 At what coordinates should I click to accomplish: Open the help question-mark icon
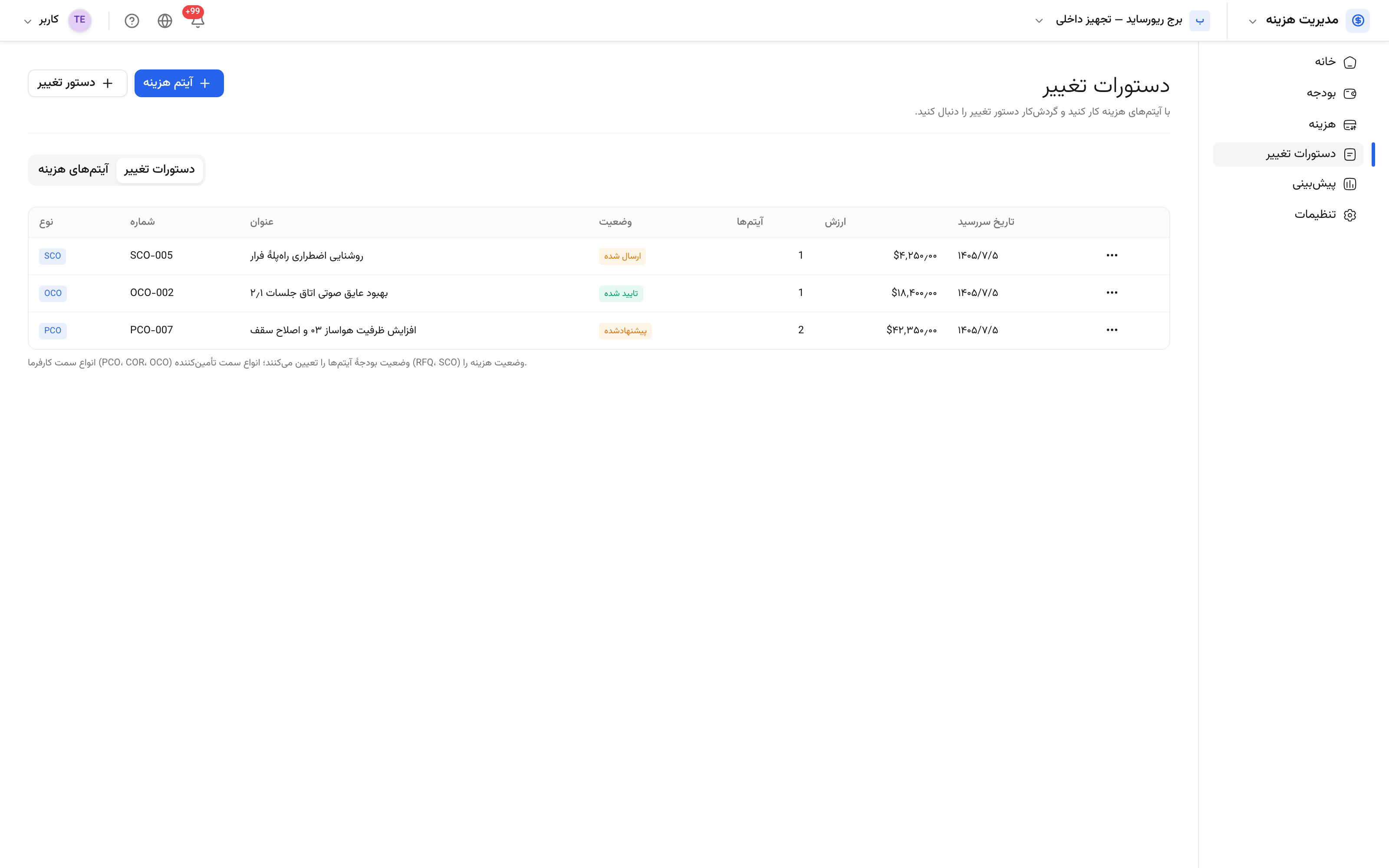(132, 21)
